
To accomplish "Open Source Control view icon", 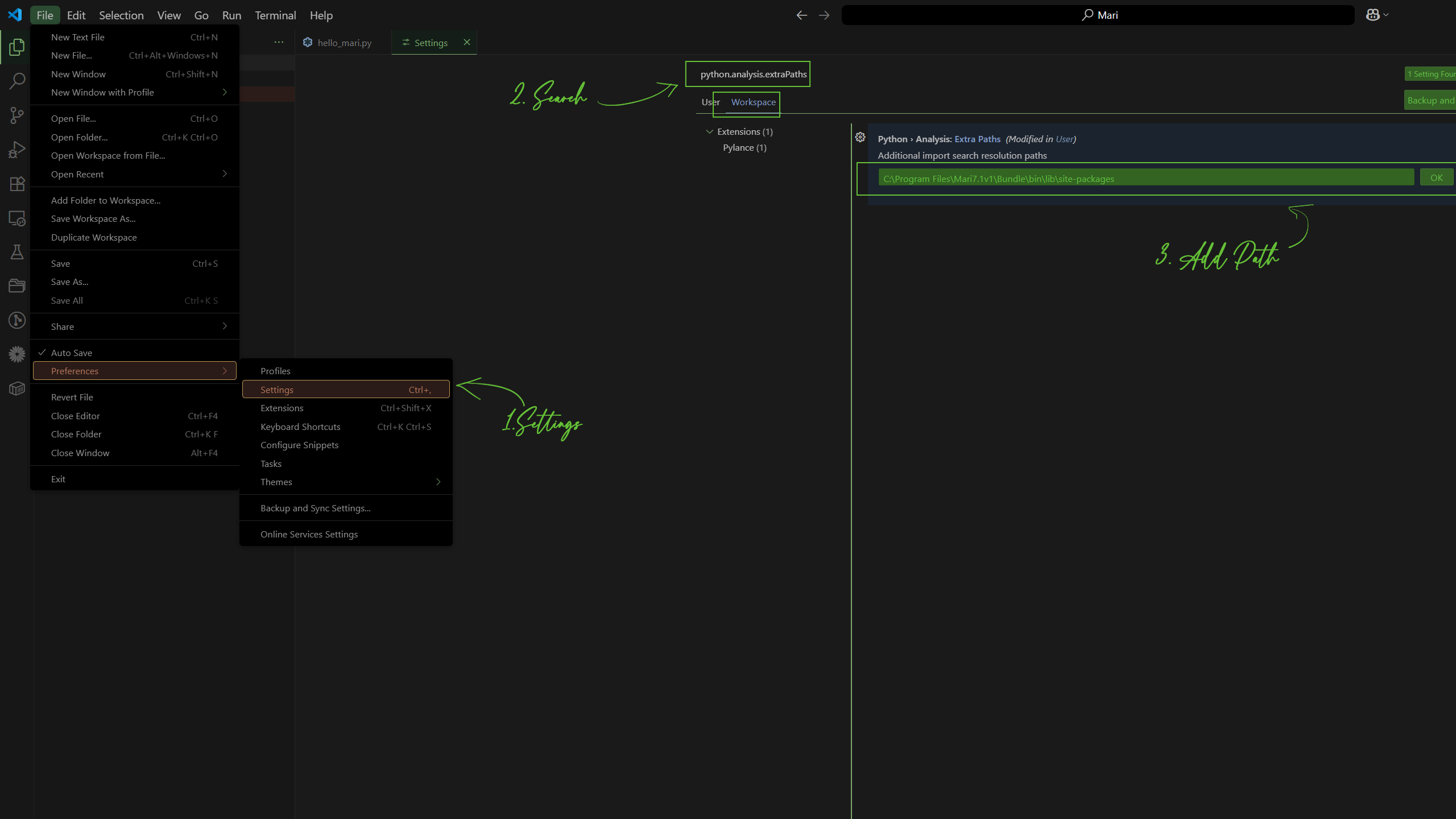I will (x=16, y=115).
